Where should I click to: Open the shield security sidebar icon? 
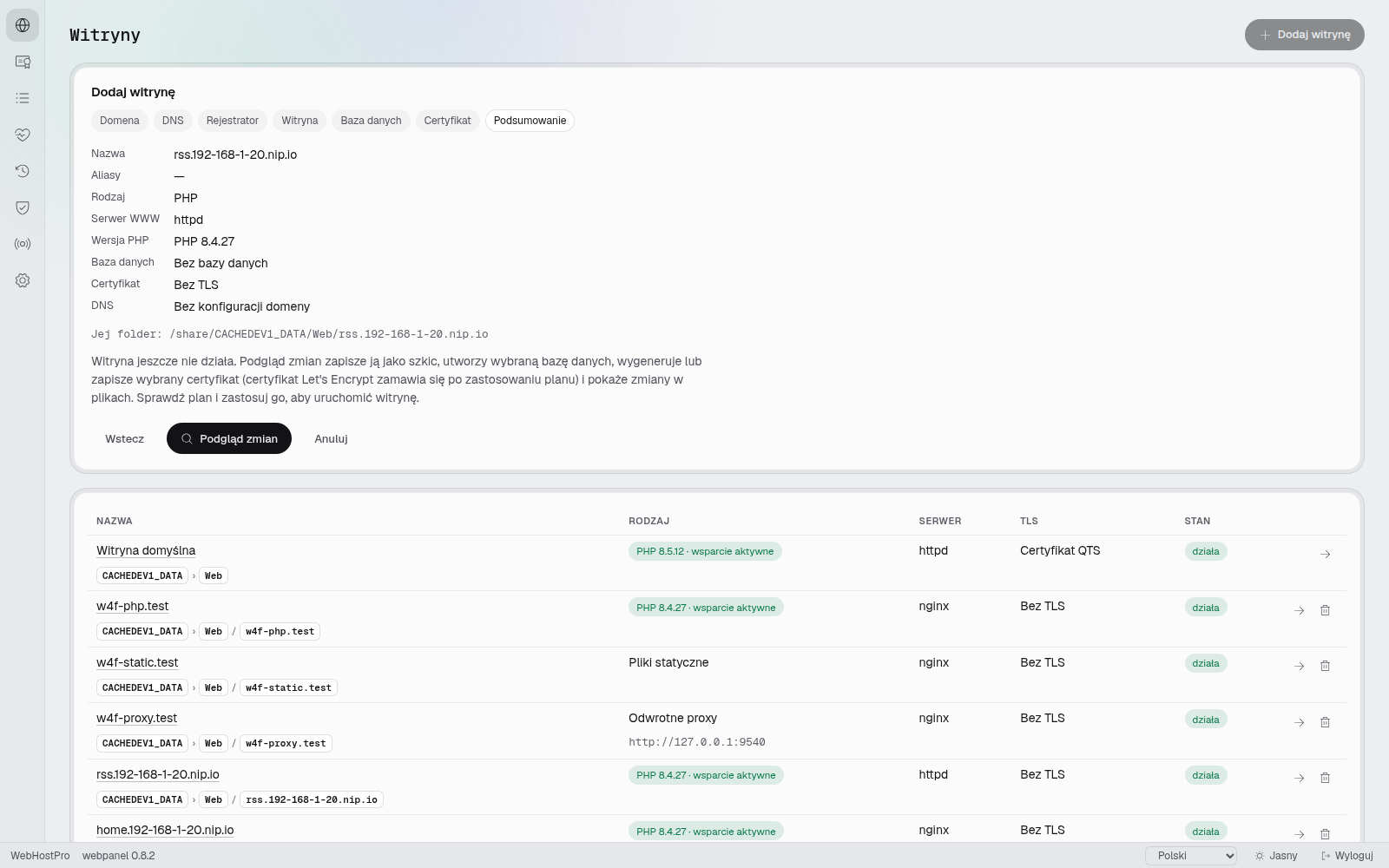(x=23, y=207)
